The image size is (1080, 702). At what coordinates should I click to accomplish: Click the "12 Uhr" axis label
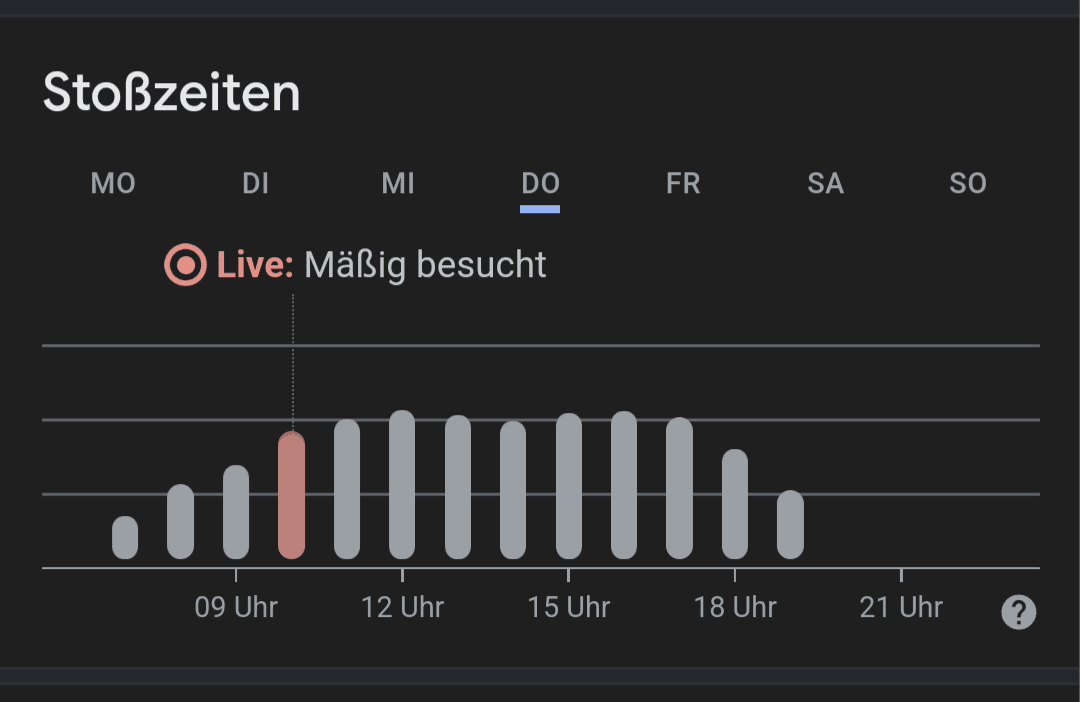tap(402, 607)
